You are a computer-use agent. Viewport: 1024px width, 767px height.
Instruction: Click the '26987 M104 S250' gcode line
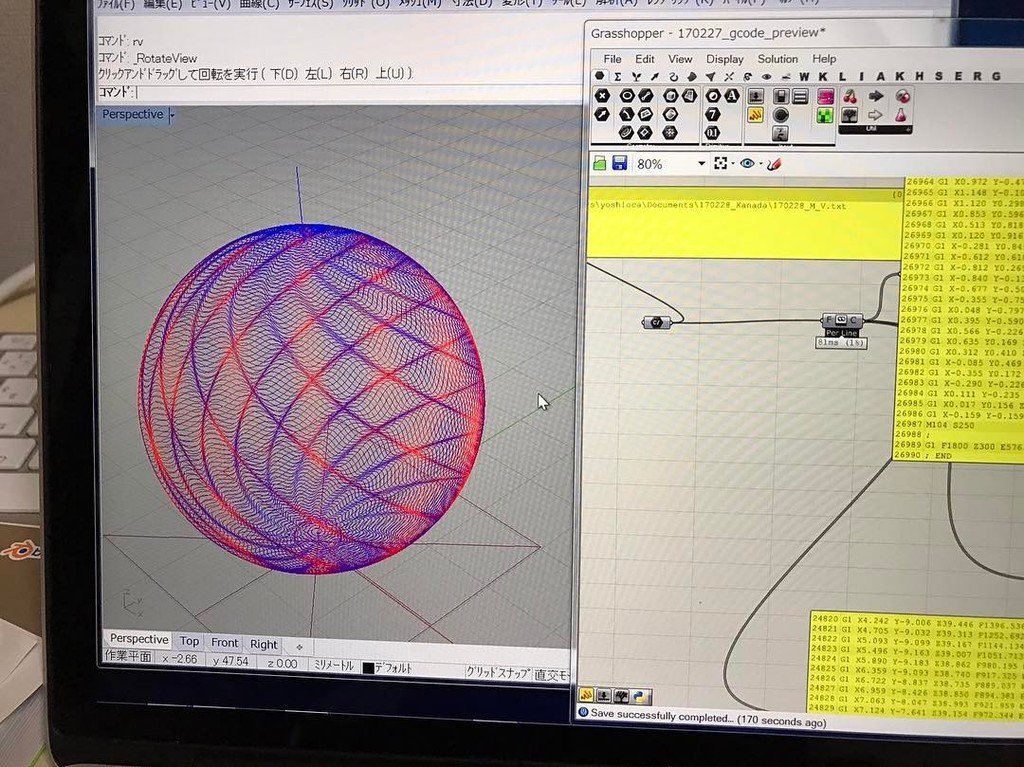click(936, 425)
